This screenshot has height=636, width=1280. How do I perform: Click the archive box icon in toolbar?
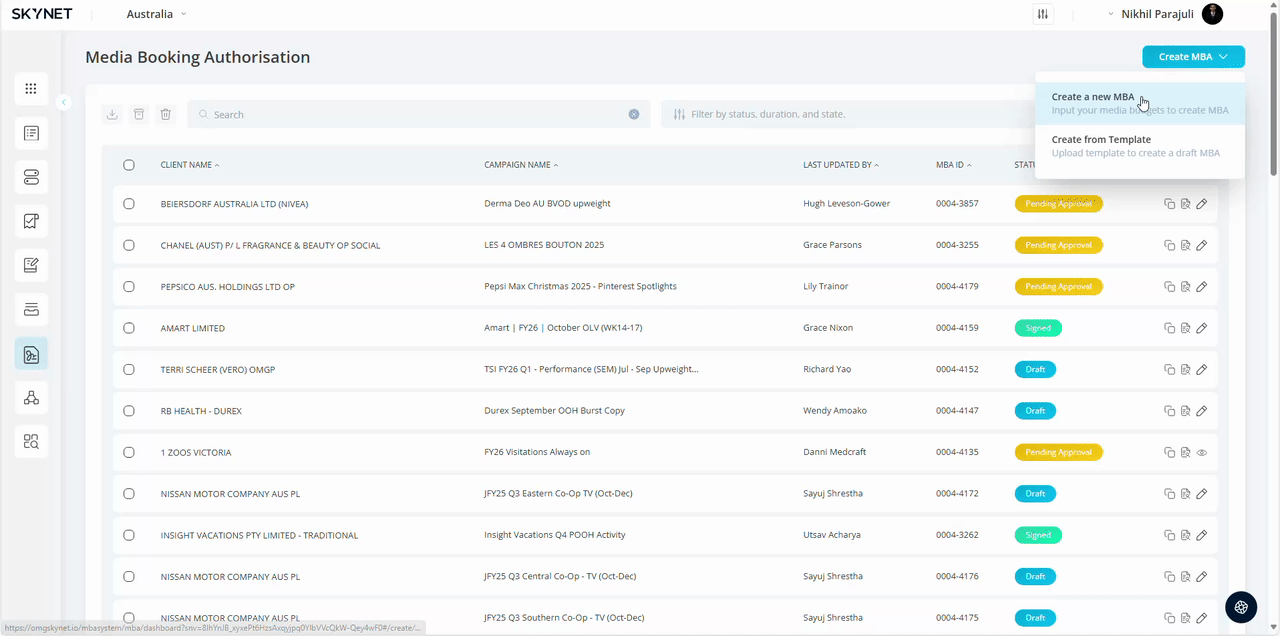pos(139,114)
